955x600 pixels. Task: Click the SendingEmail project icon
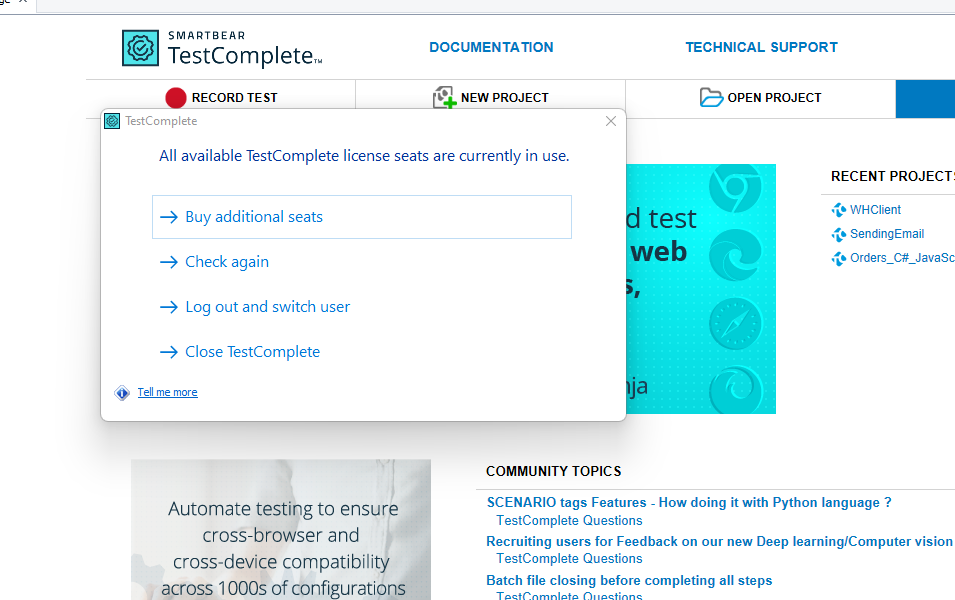(x=837, y=234)
